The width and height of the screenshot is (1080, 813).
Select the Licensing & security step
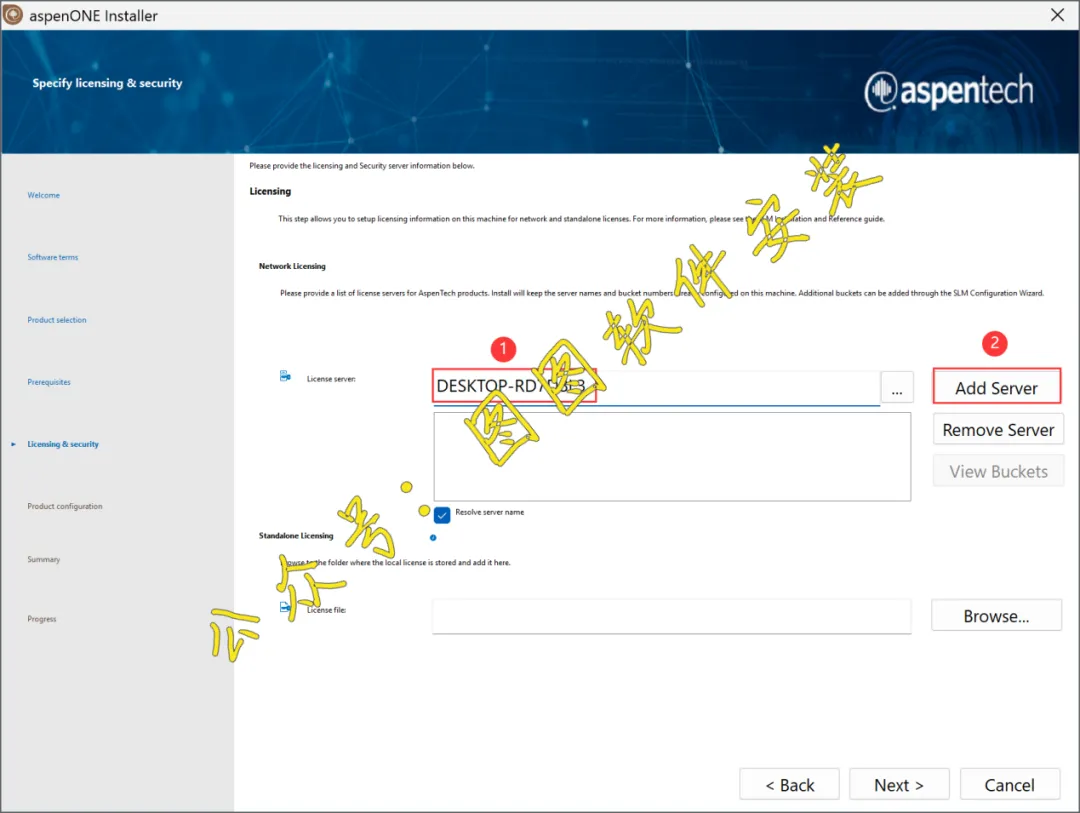pyautogui.click(x=63, y=444)
